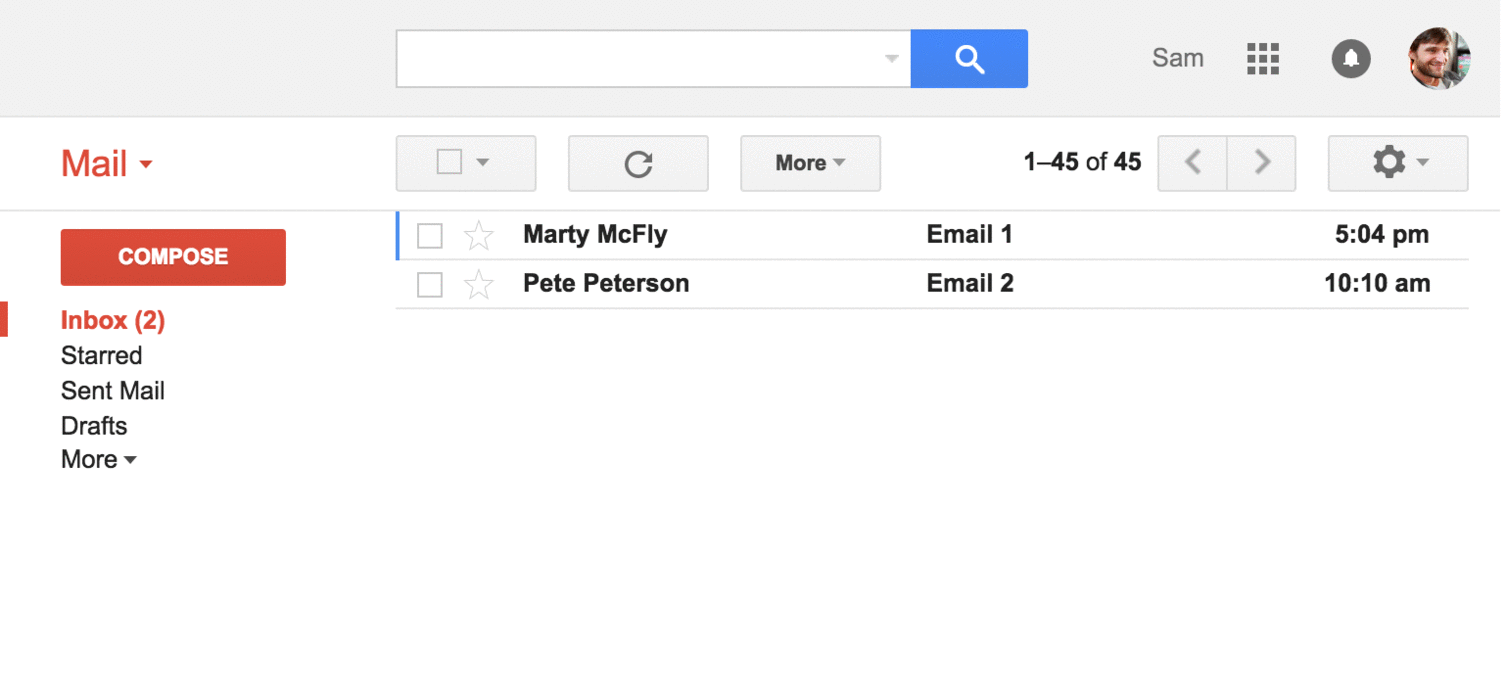Show the search options dropdown arrow

[891, 59]
